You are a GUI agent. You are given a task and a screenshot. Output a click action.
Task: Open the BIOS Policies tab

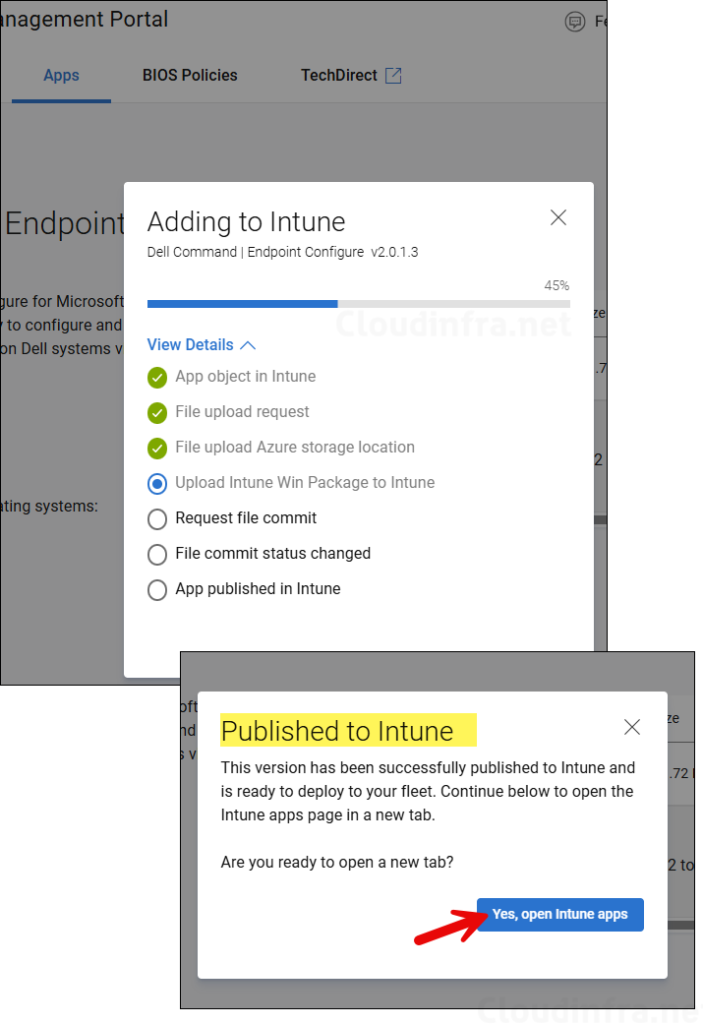190,75
